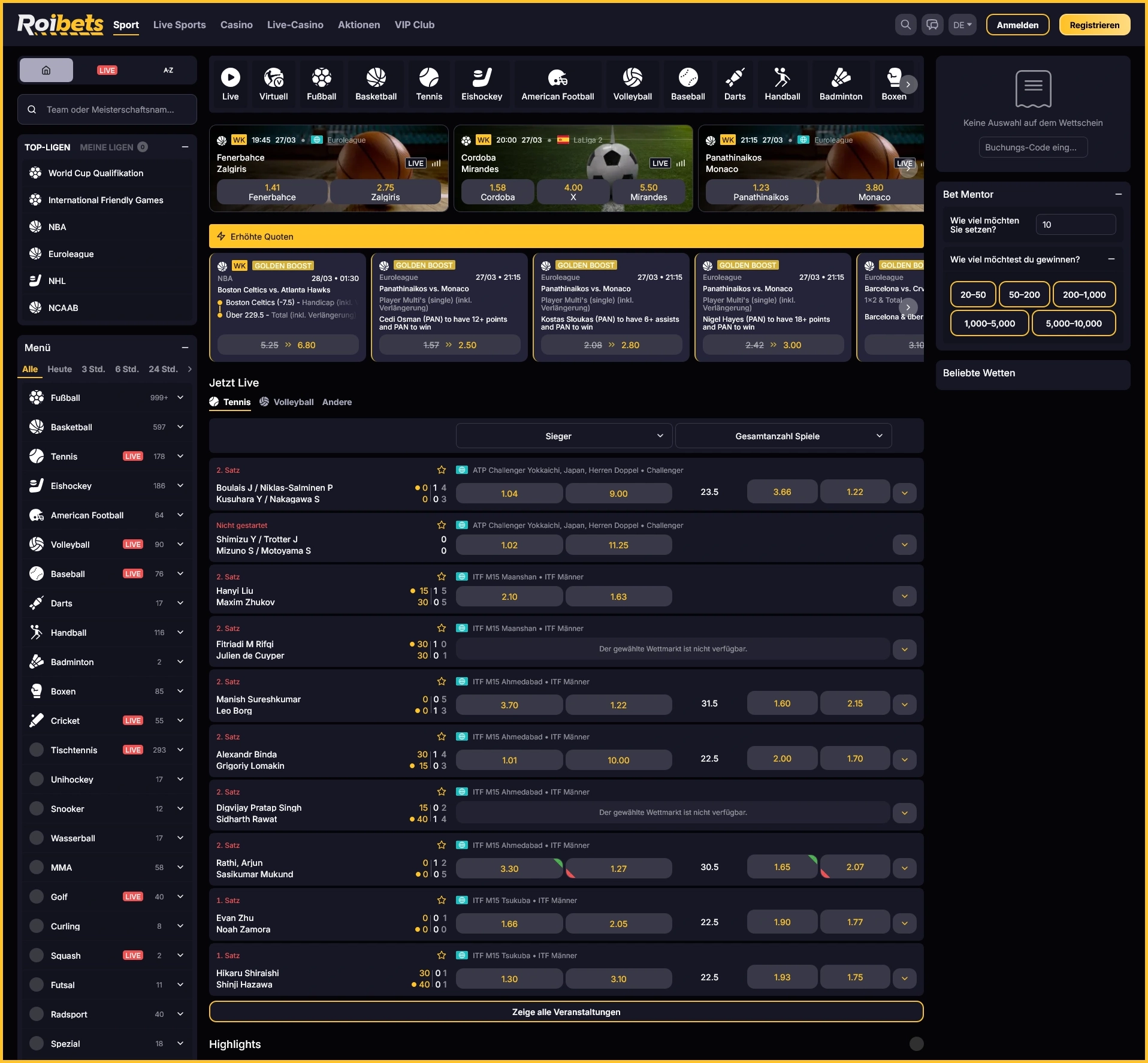Click the stake amount field showing 10

1075,224
